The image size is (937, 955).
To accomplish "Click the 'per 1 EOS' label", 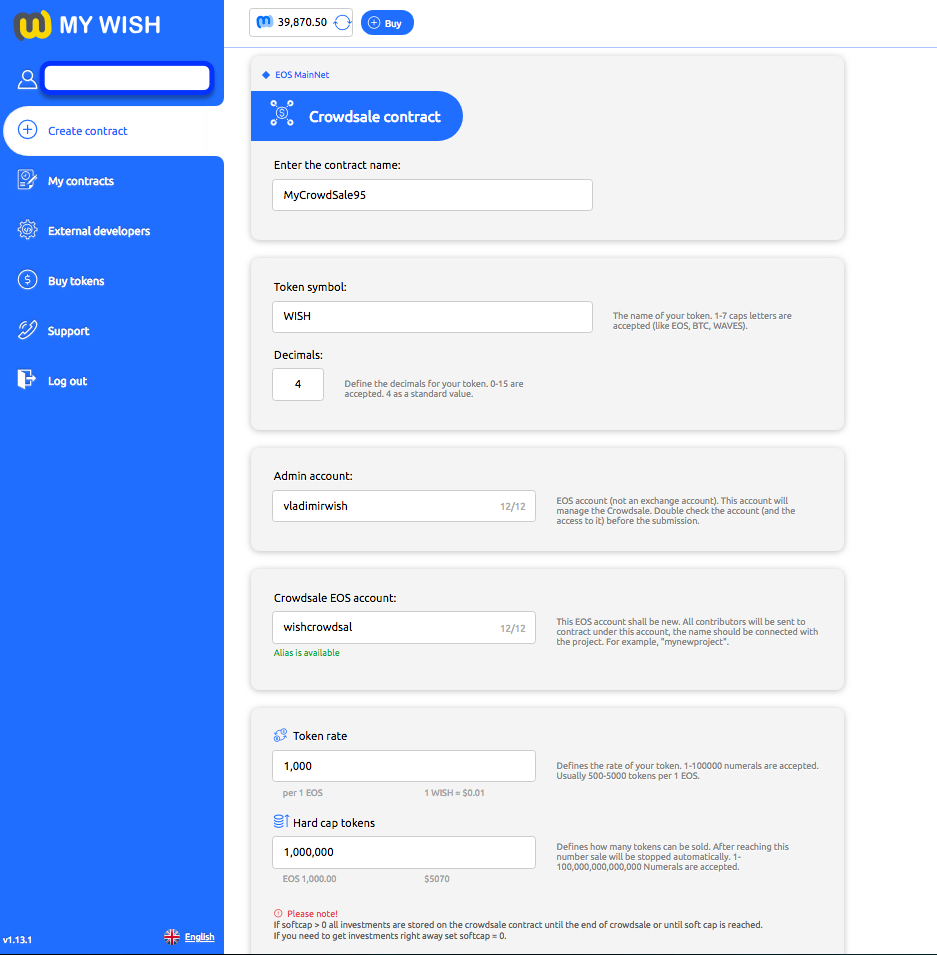I will coord(302,793).
